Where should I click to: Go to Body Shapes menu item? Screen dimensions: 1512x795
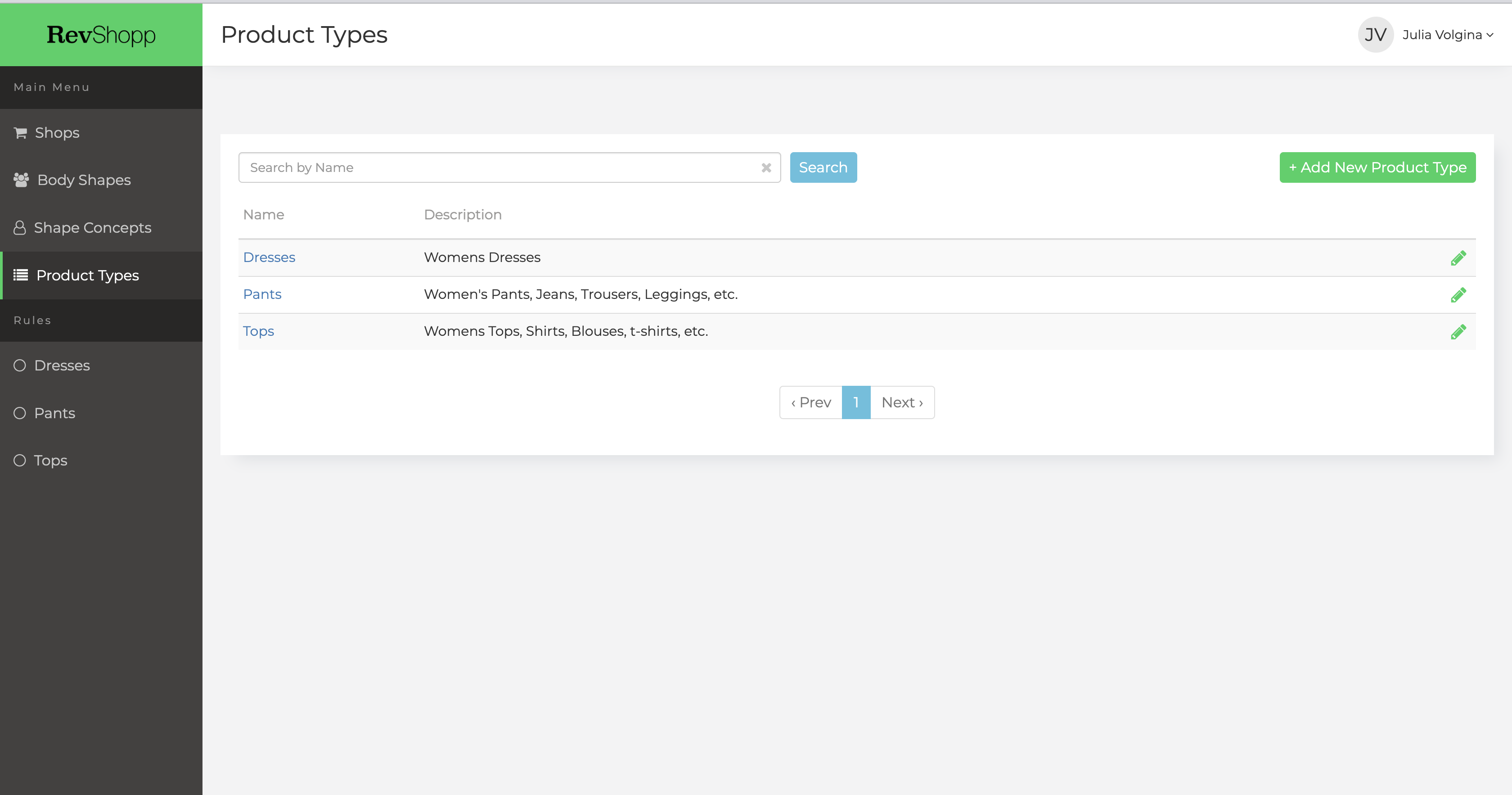(101, 180)
